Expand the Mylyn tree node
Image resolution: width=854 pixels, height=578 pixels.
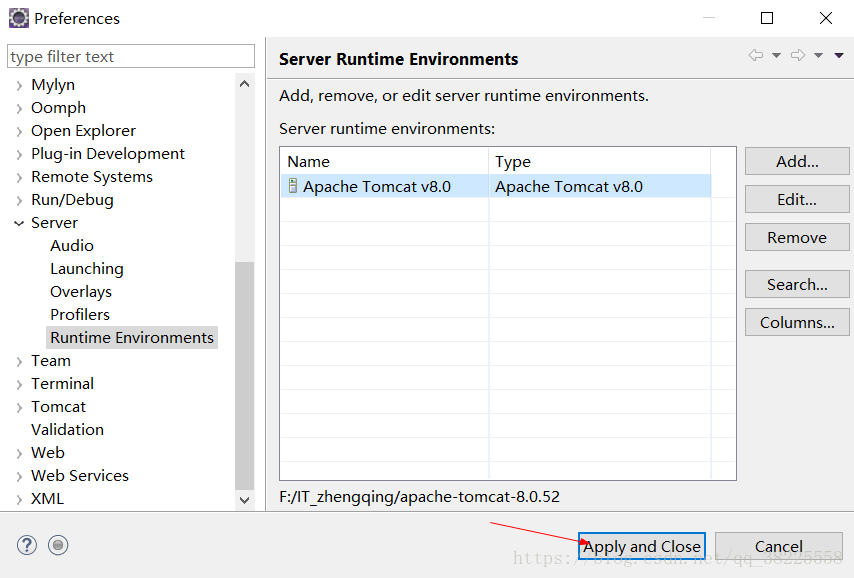(x=20, y=86)
